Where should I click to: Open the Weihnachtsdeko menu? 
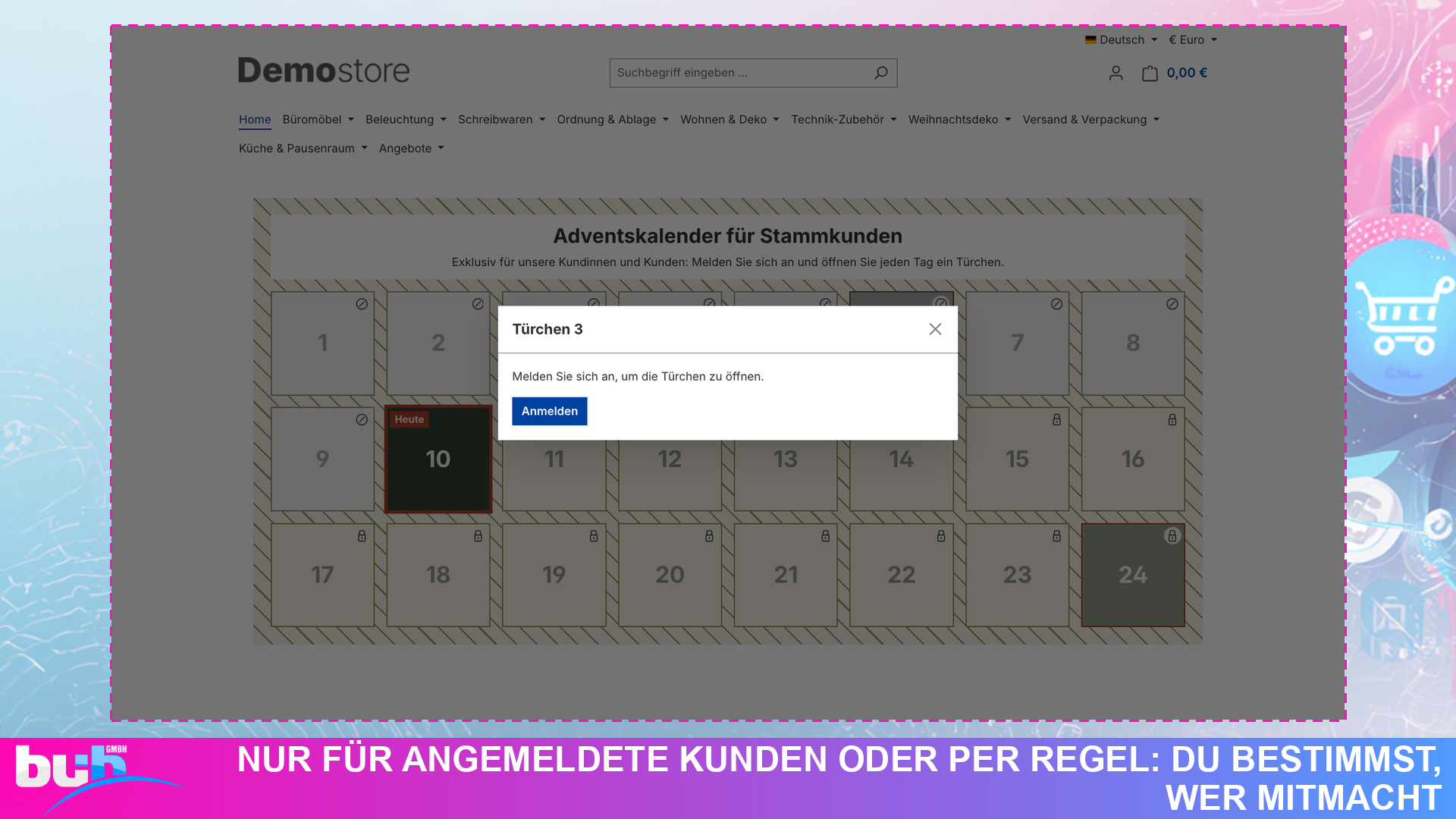point(959,119)
